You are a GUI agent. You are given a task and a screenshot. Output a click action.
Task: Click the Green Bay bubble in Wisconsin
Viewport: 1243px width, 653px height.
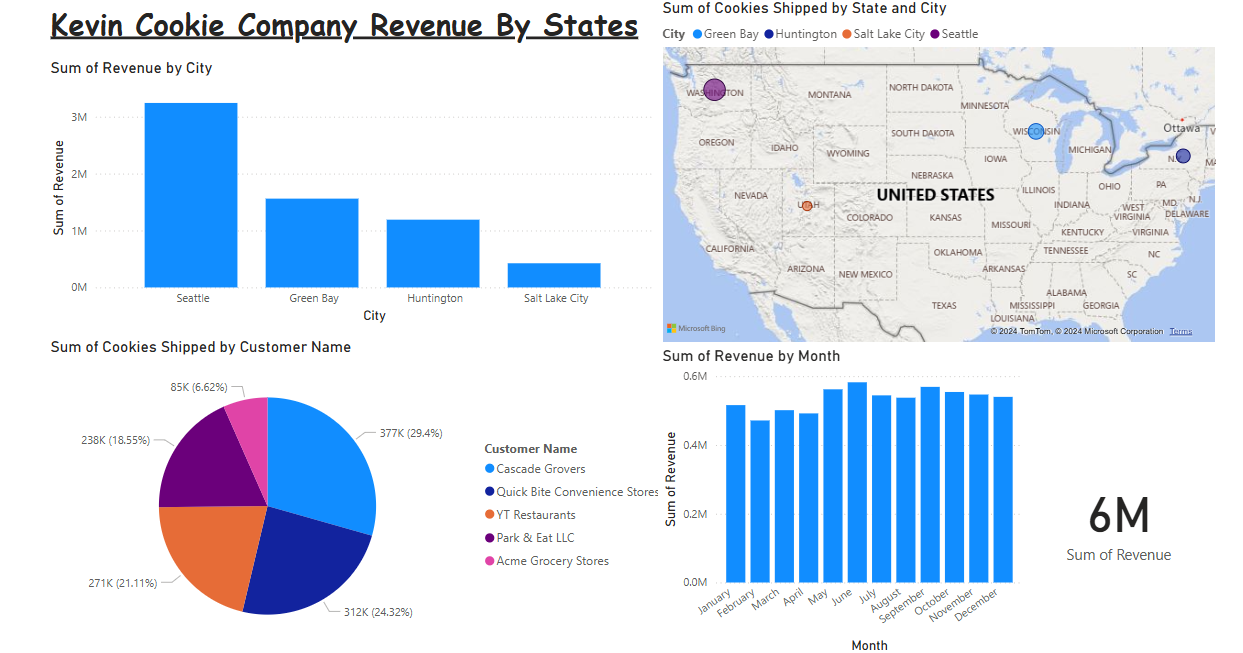pos(1035,131)
